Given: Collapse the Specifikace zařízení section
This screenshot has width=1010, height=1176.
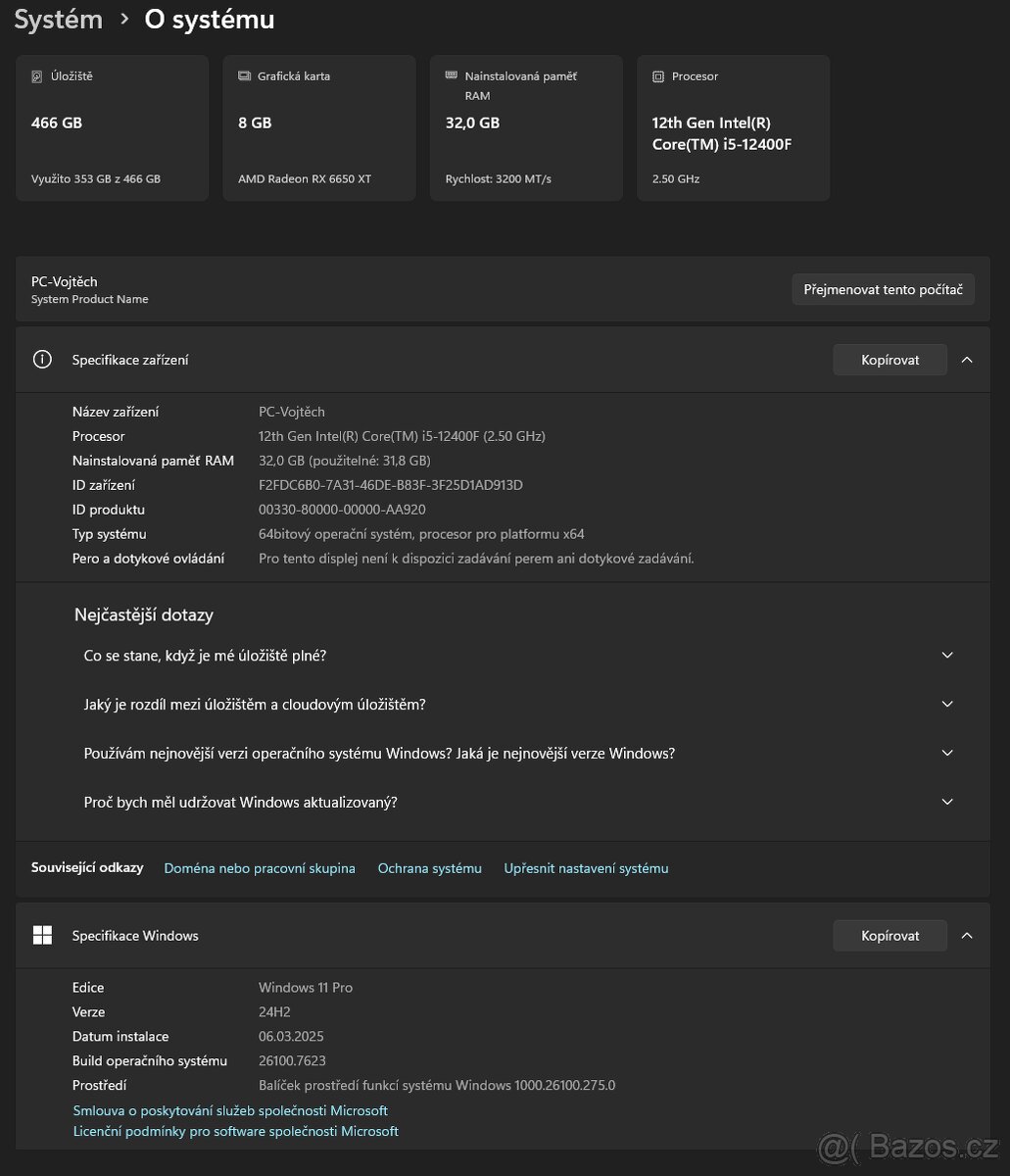Looking at the screenshot, I should [967, 359].
